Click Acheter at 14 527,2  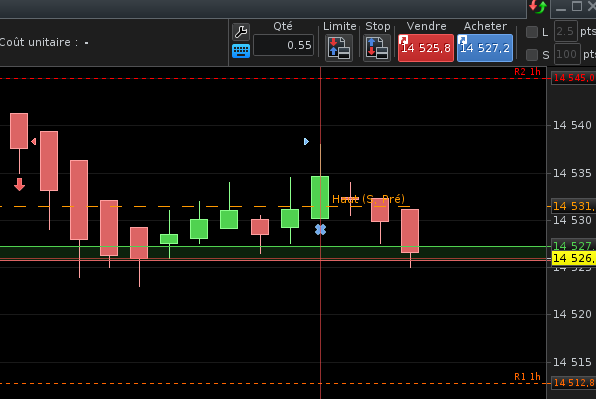(x=485, y=48)
